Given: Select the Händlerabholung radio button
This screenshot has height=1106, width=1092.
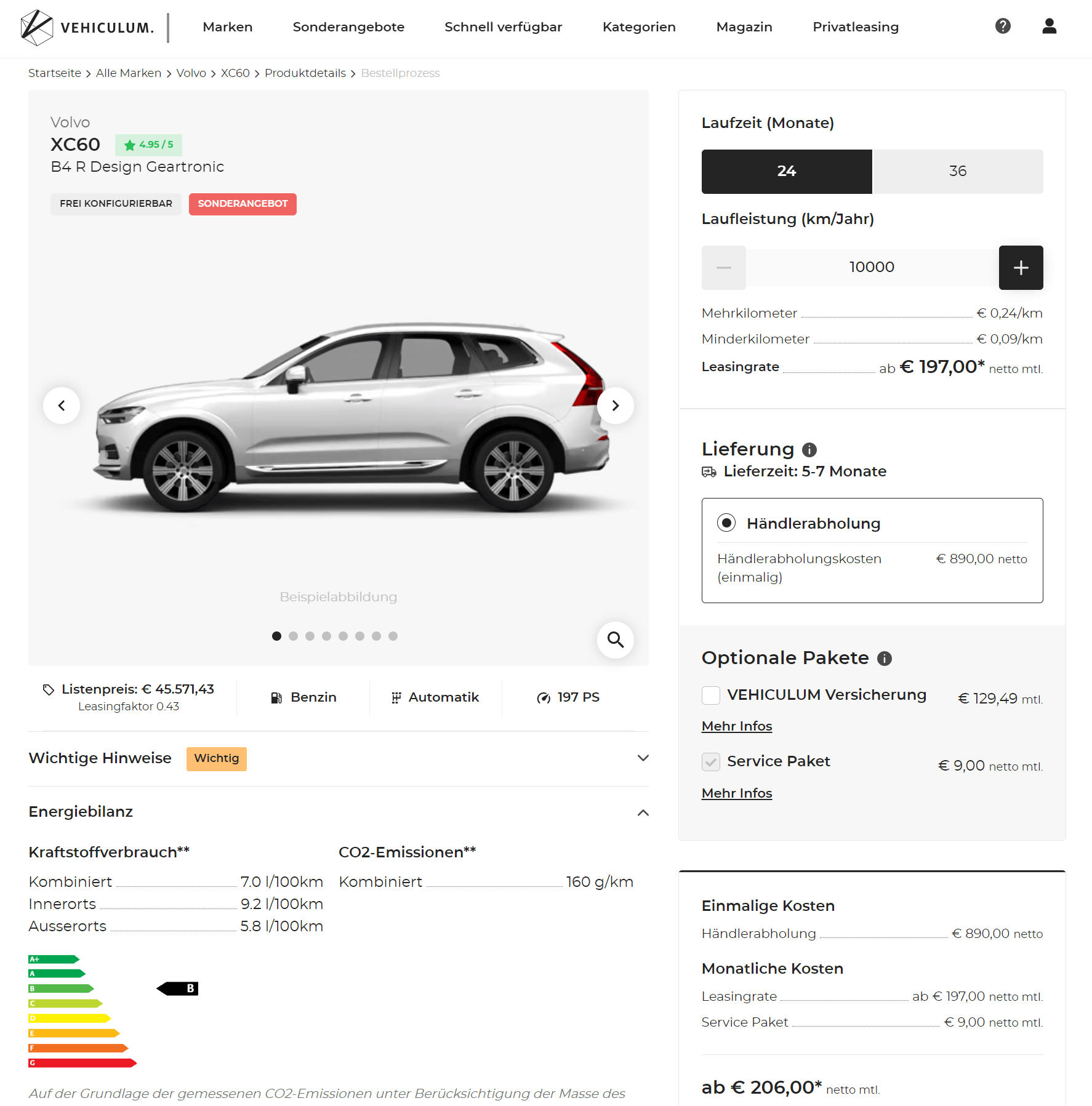Looking at the screenshot, I should pos(726,523).
